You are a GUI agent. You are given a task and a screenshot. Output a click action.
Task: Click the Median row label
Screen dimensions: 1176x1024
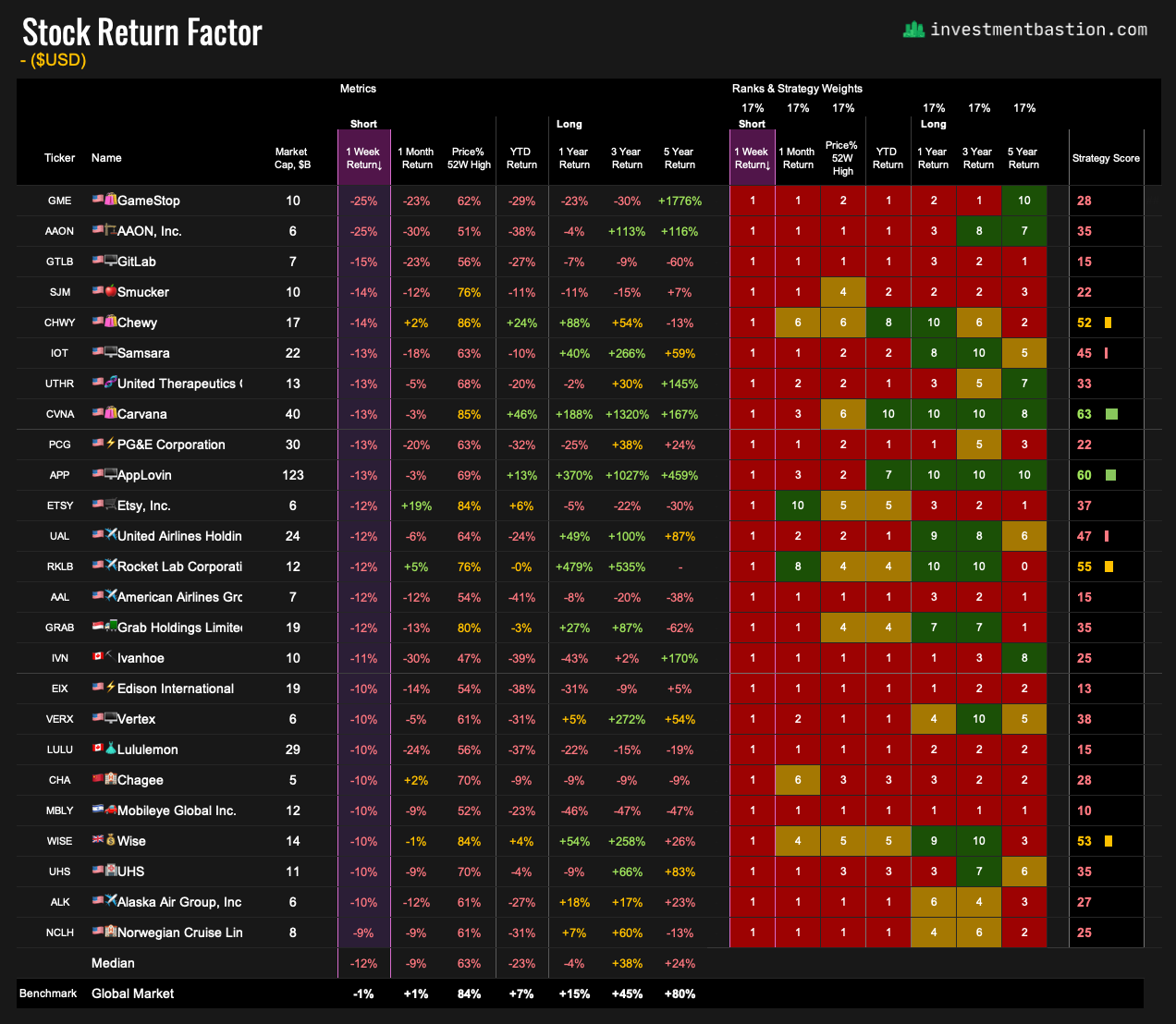(x=113, y=963)
